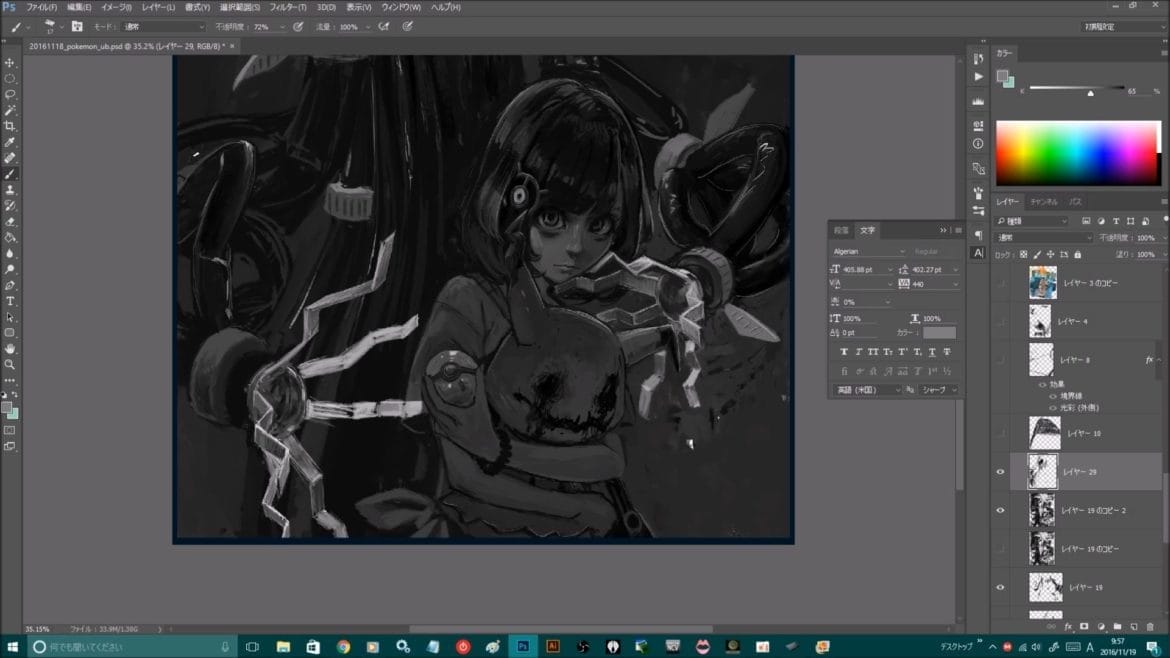Create a new layer with the new-layer icon
The image size is (1170, 658).
pyautogui.click(x=1134, y=626)
